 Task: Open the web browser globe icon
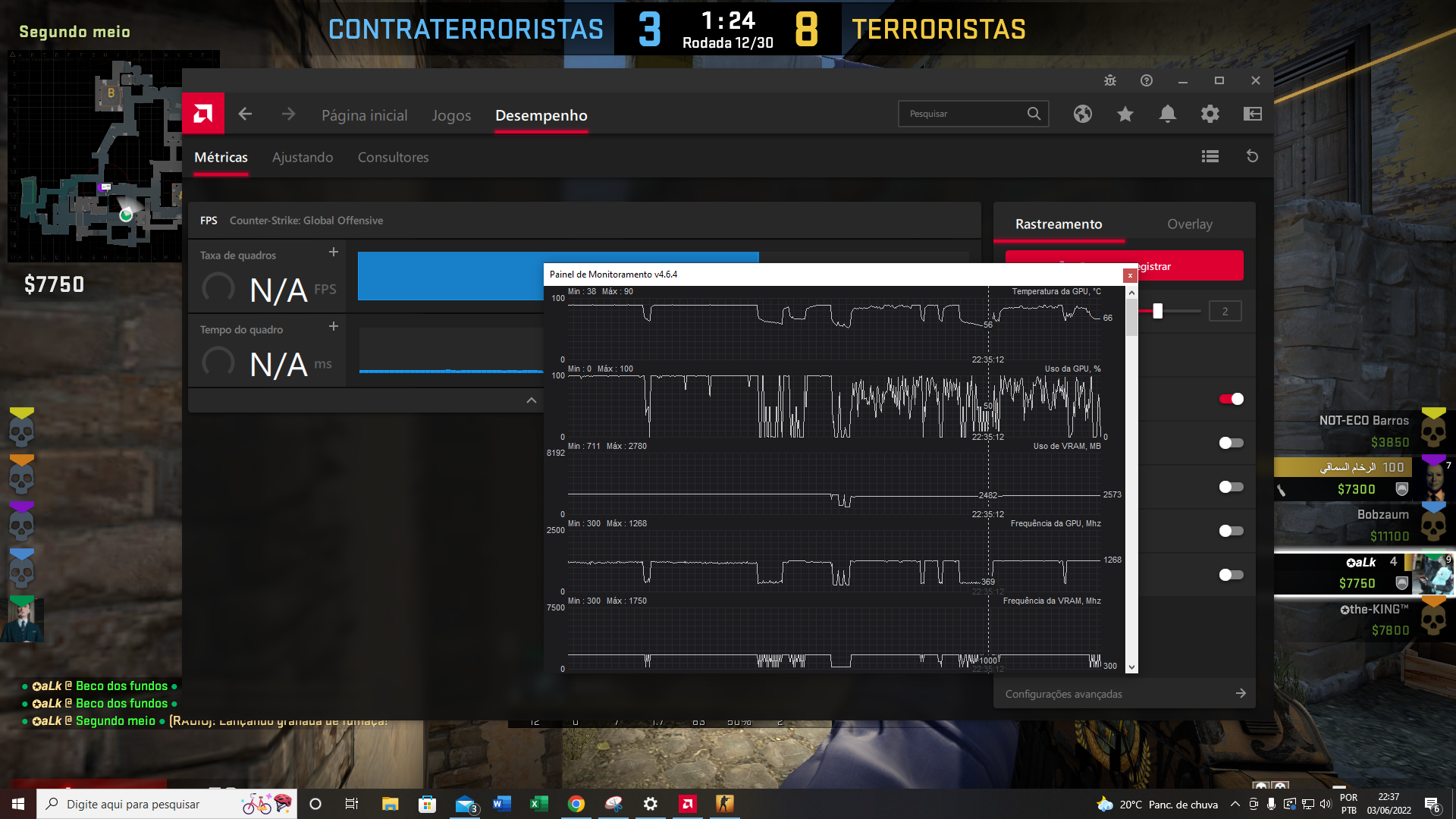pos(1083,114)
